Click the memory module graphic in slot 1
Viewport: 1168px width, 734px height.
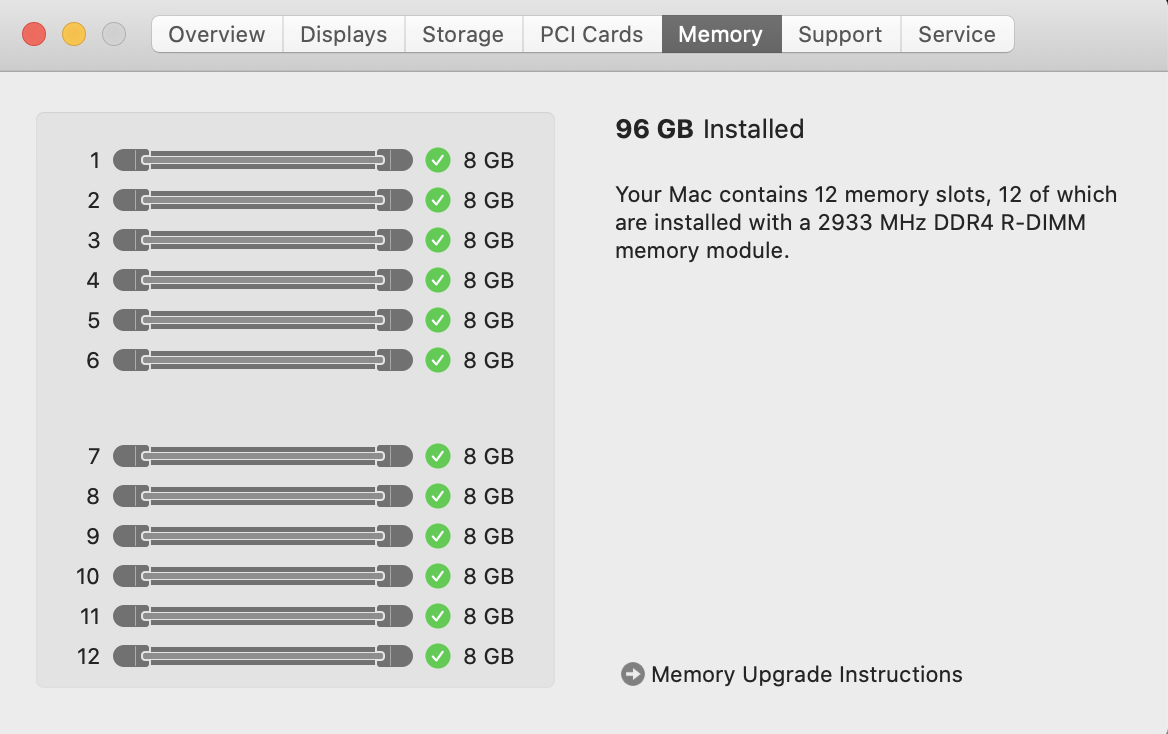coord(263,160)
